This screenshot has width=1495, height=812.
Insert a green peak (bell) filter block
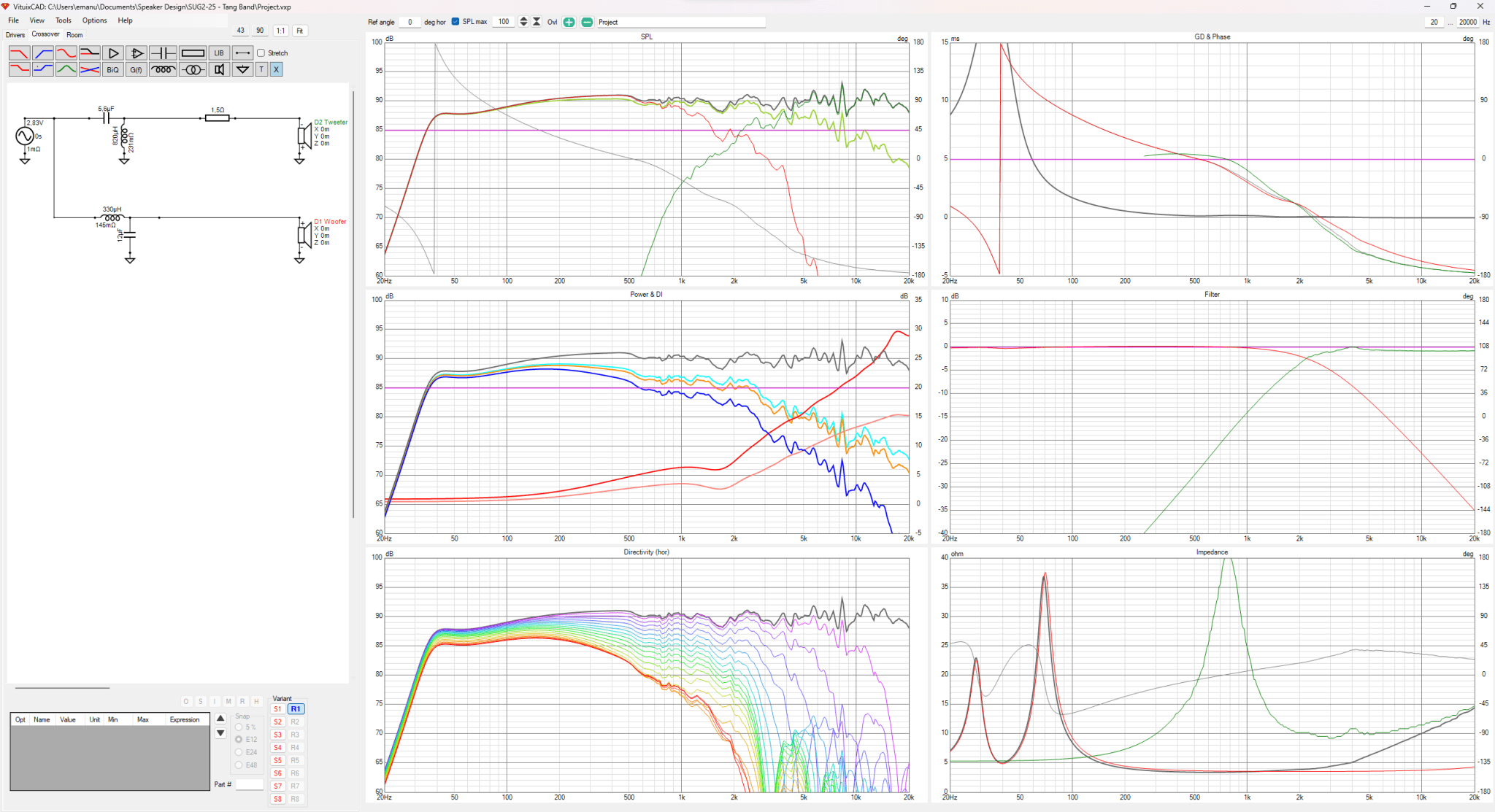click(x=66, y=69)
